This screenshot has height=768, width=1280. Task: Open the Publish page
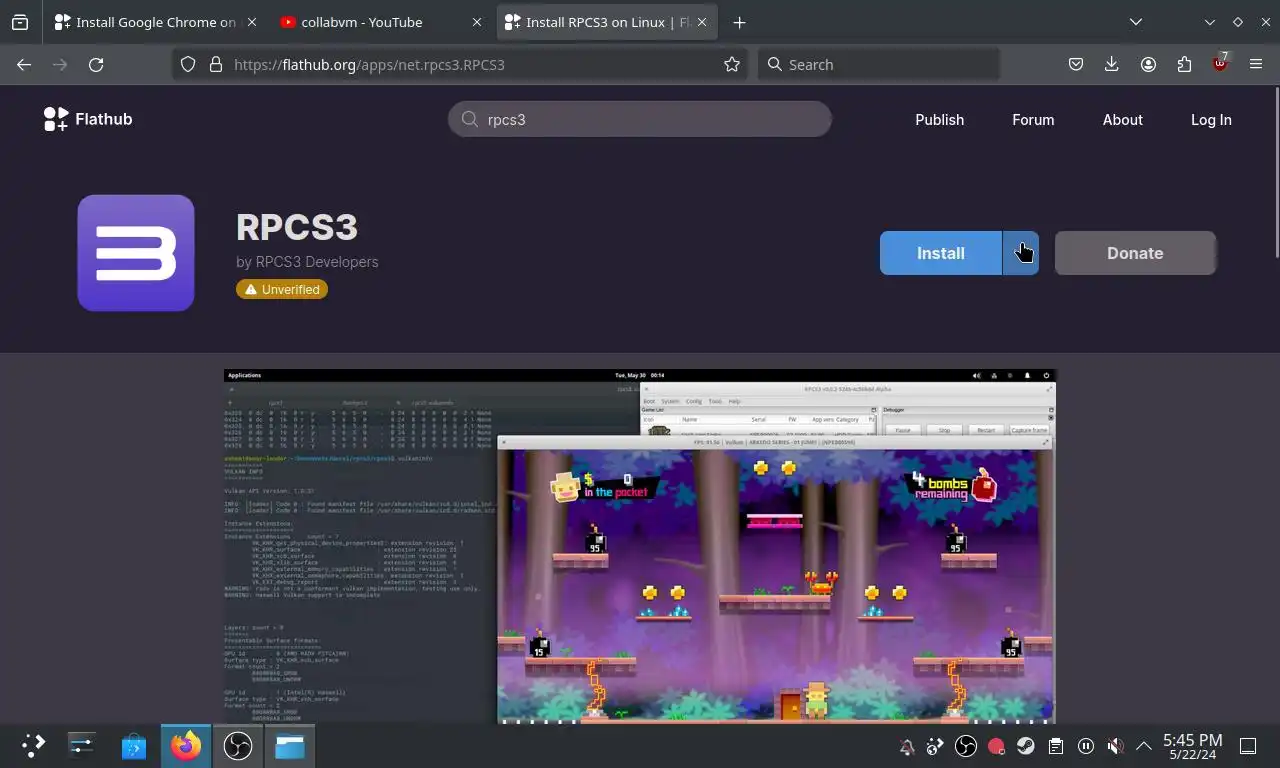coord(939,119)
